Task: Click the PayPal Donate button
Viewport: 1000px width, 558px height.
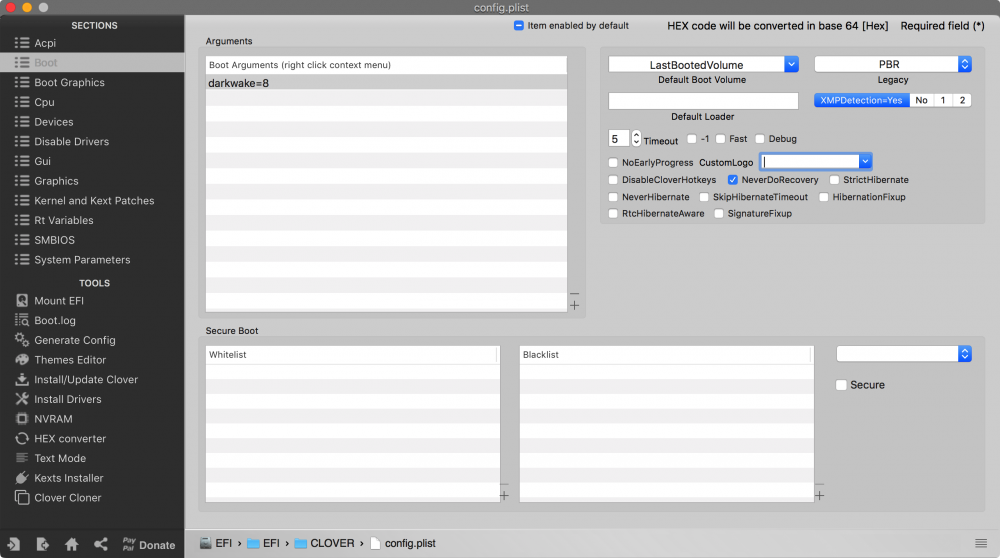Action: tap(149, 545)
